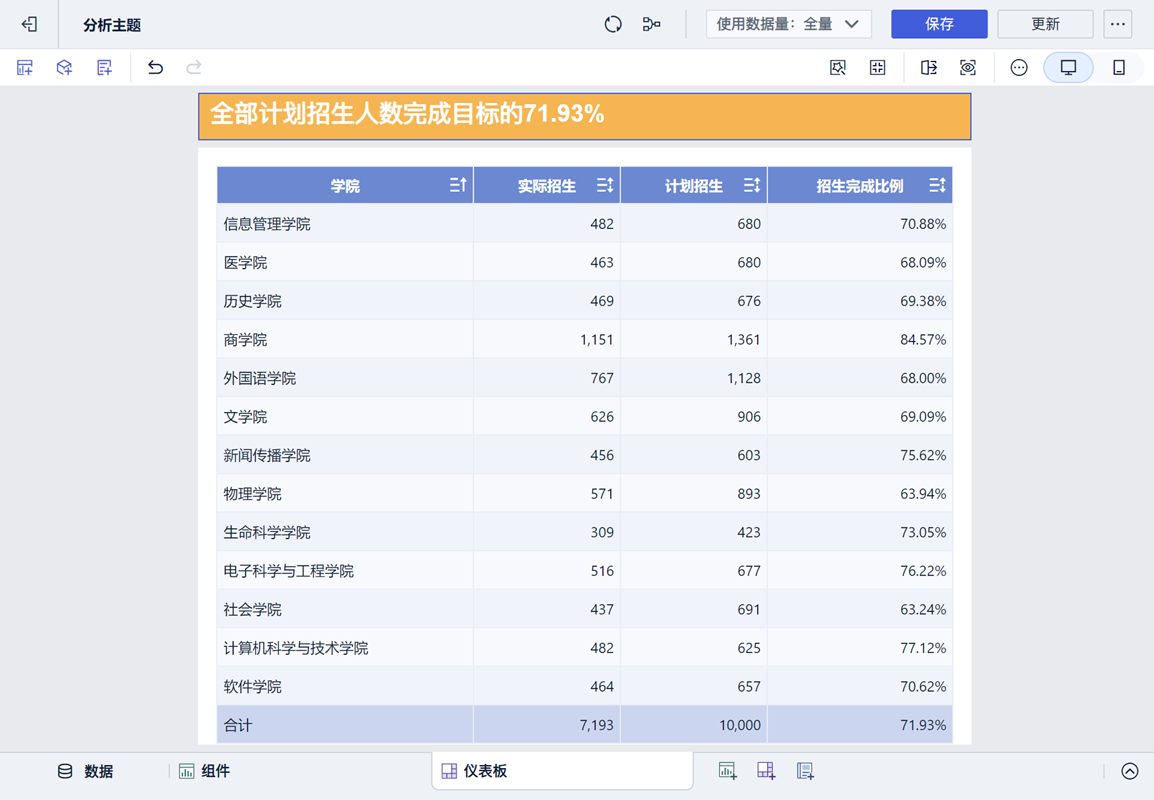Open the data lineage flow icon
This screenshot has width=1154, height=800.
point(651,24)
